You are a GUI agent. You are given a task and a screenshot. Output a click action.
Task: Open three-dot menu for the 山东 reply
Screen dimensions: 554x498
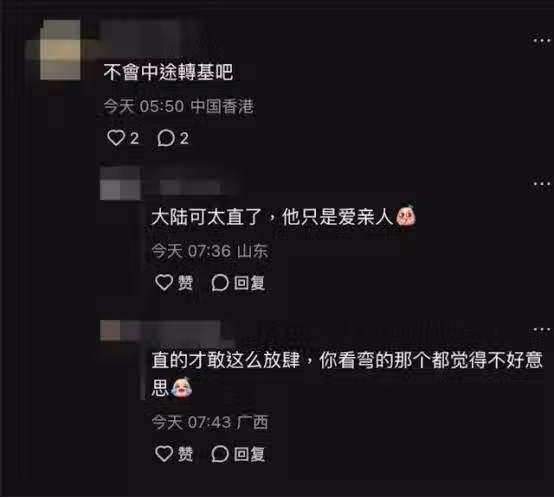pyautogui.click(x=541, y=184)
